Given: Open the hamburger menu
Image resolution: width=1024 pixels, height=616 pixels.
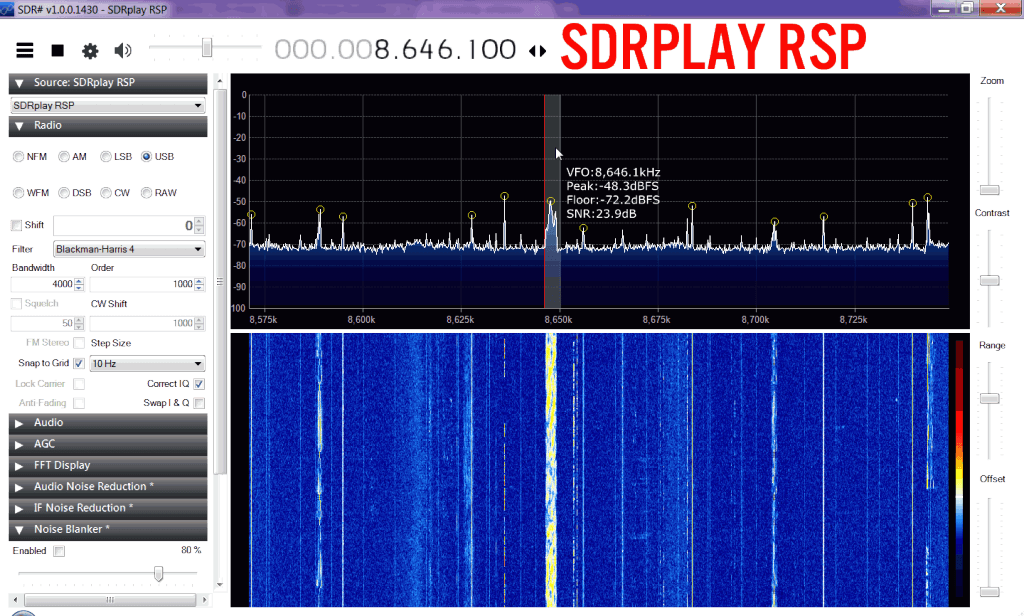Looking at the screenshot, I should tap(25, 50).
